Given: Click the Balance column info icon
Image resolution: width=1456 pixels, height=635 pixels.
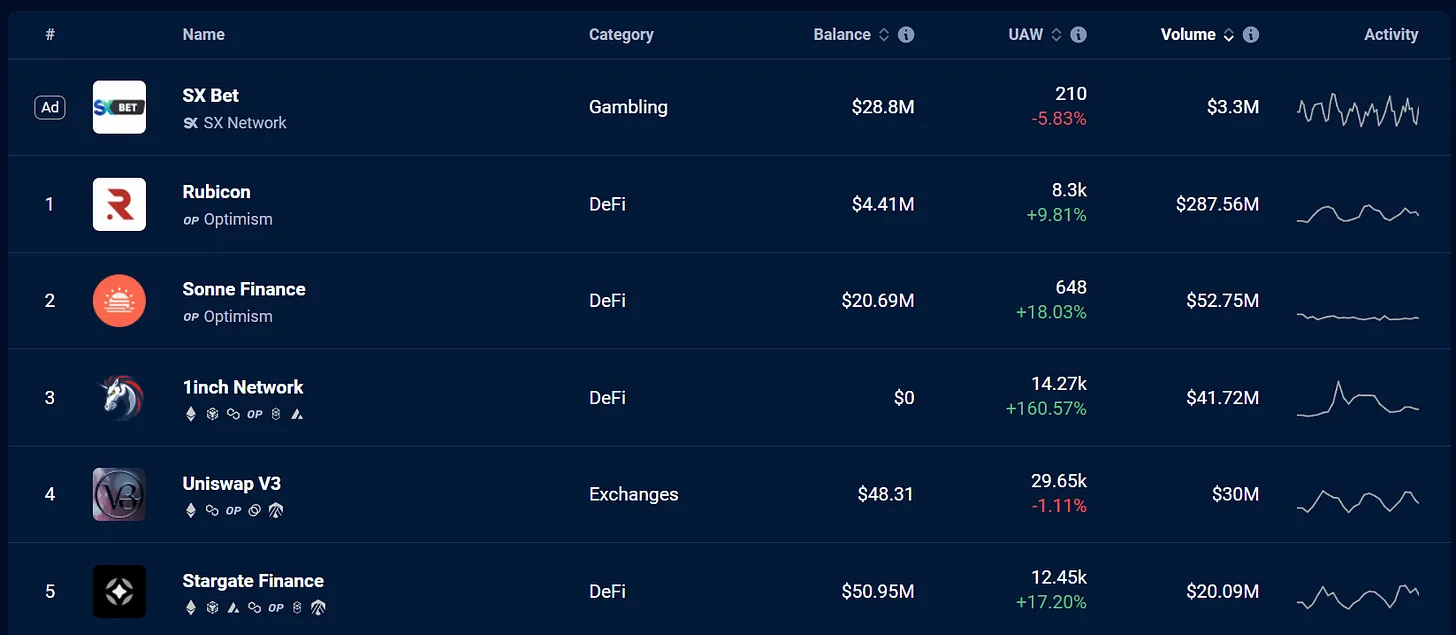Looking at the screenshot, I should 906,34.
